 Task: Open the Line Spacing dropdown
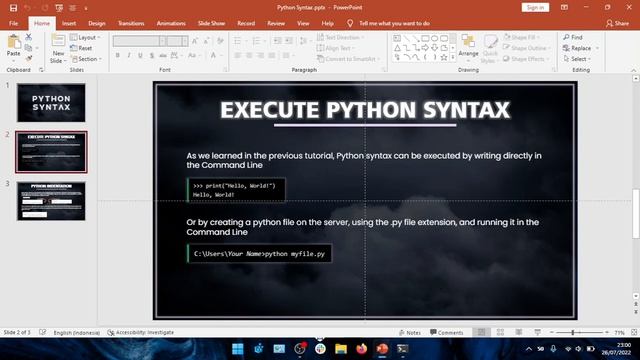[304, 41]
